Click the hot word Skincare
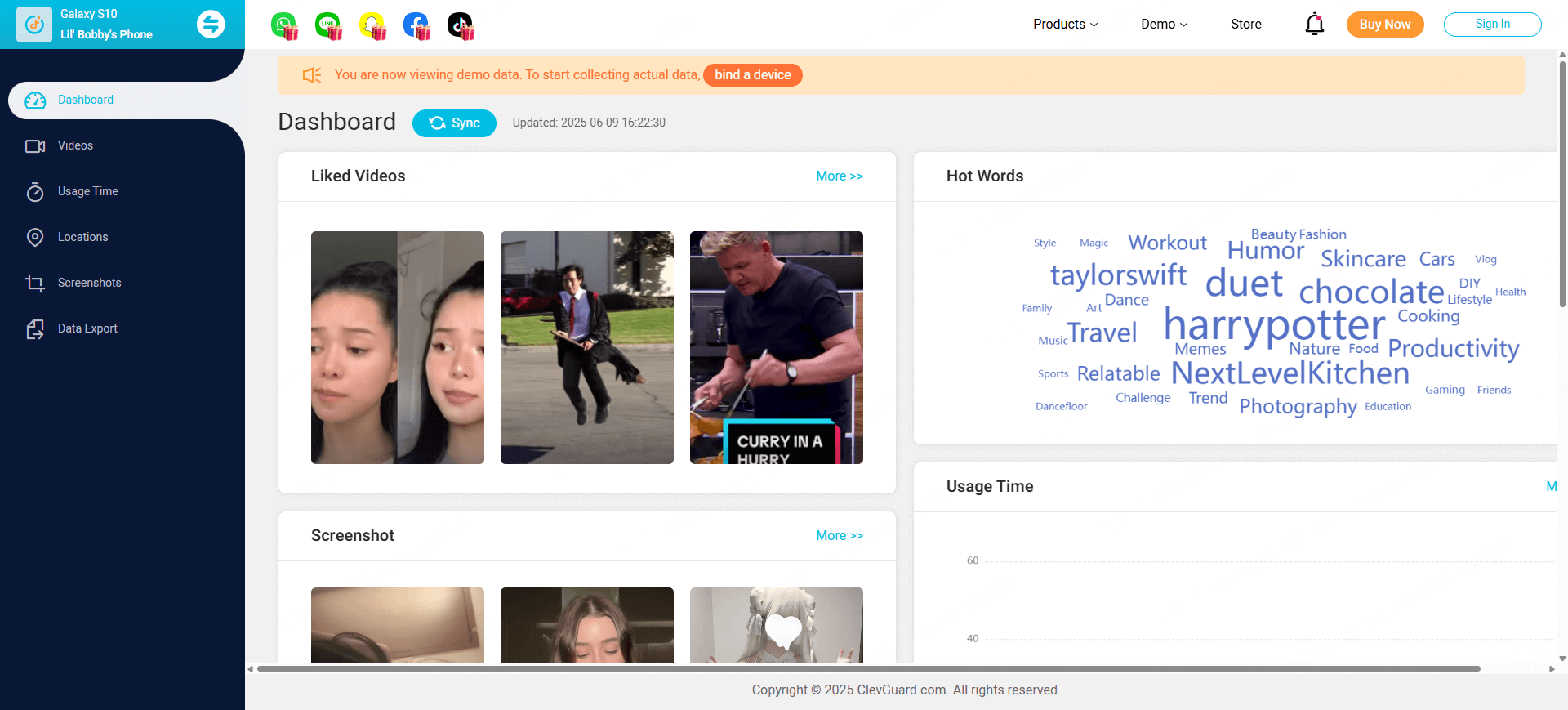 click(1363, 259)
